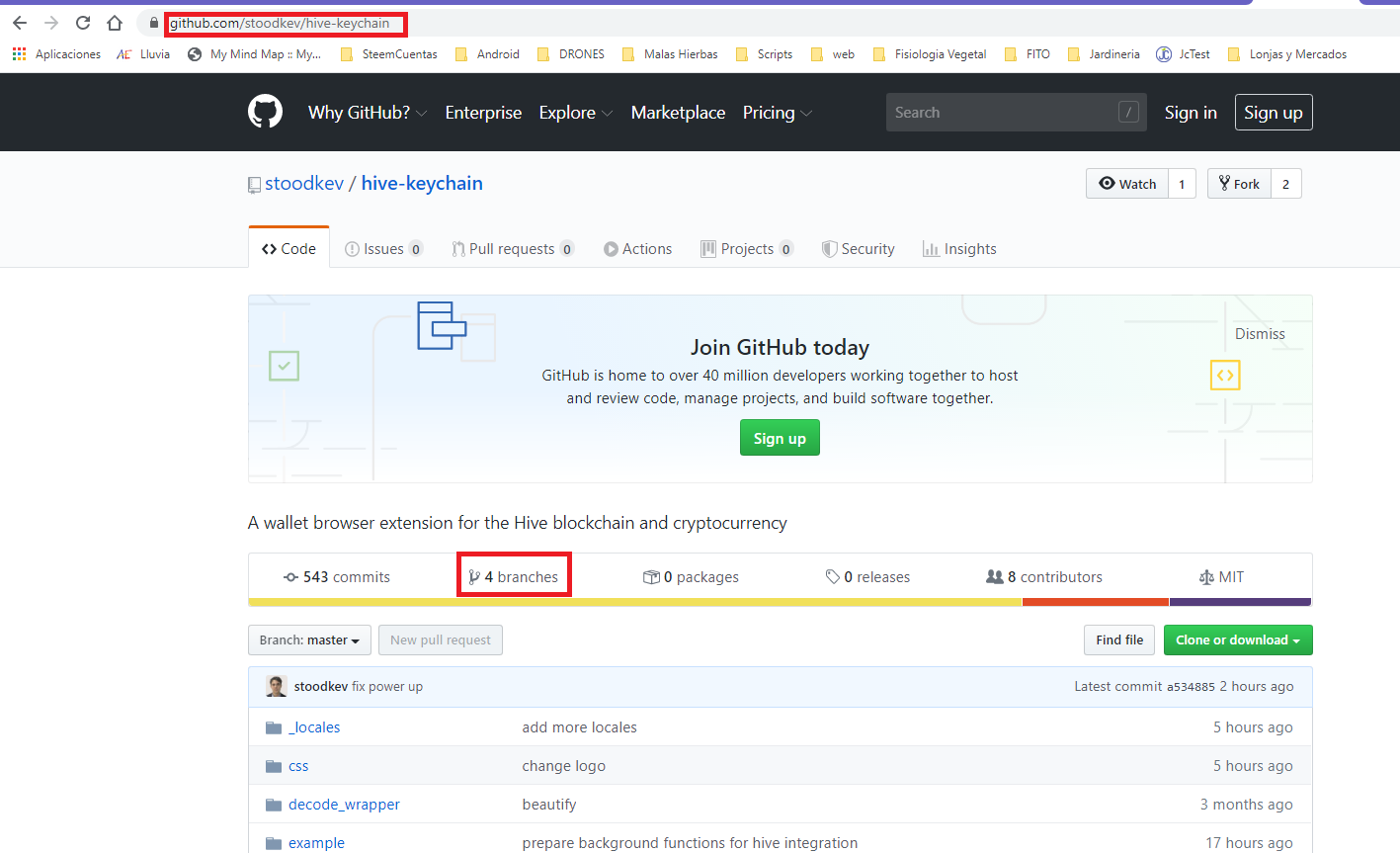1400x853 pixels.
Task: Open the Branch: master dropdown
Action: pyautogui.click(x=309, y=640)
